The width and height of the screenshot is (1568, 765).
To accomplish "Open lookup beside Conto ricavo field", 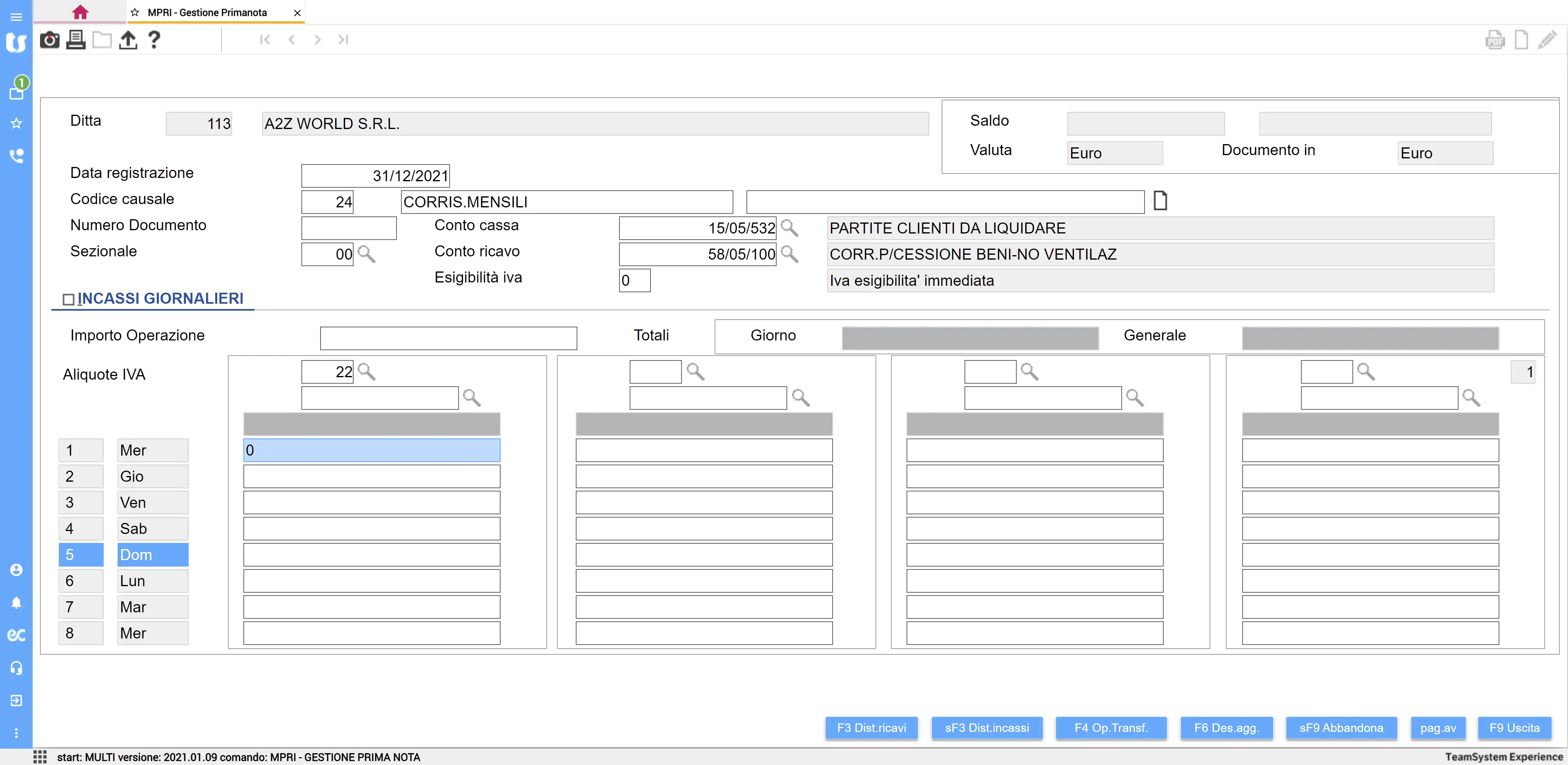I will 789,254.
